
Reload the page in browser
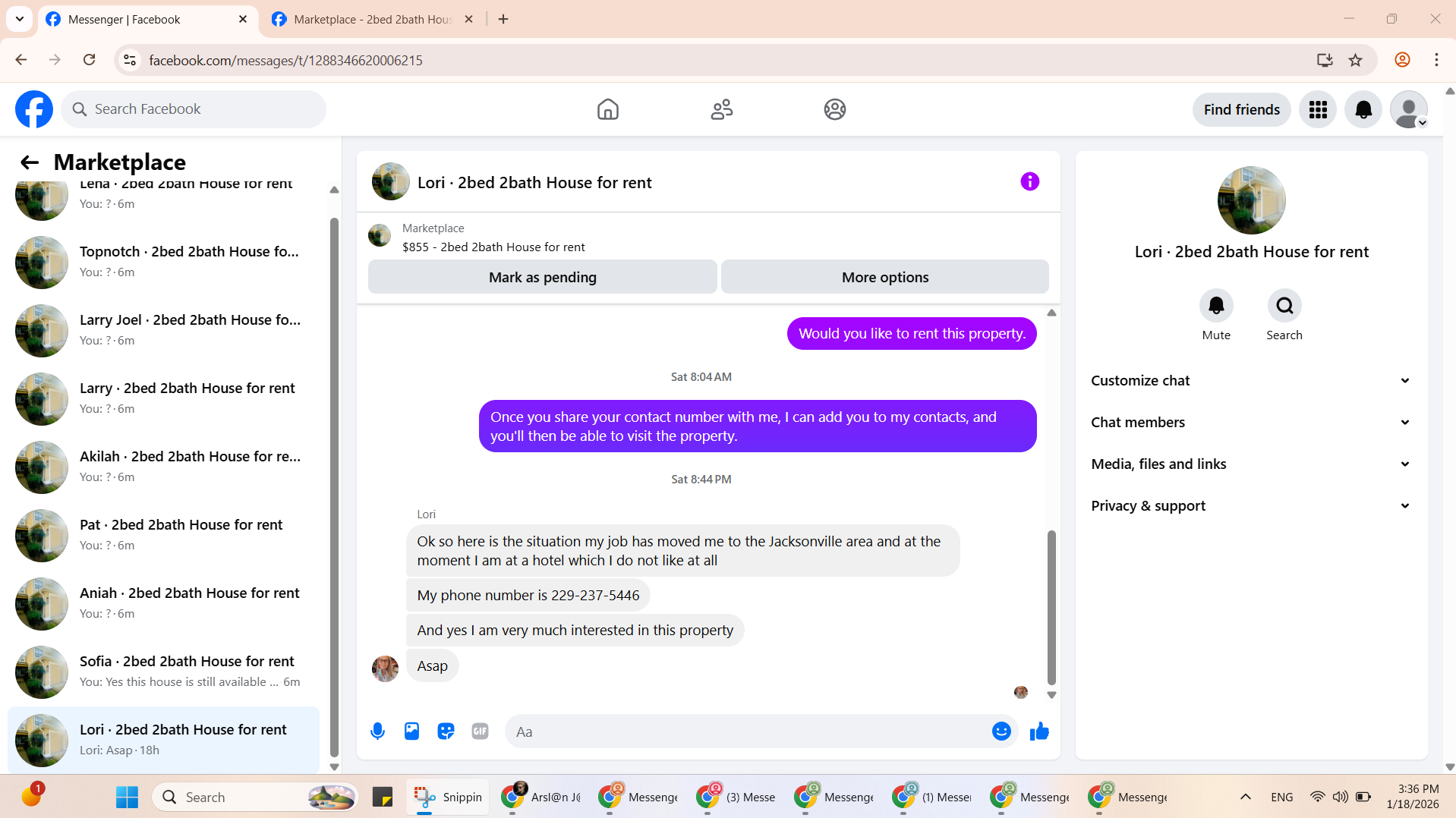click(89, 60)
